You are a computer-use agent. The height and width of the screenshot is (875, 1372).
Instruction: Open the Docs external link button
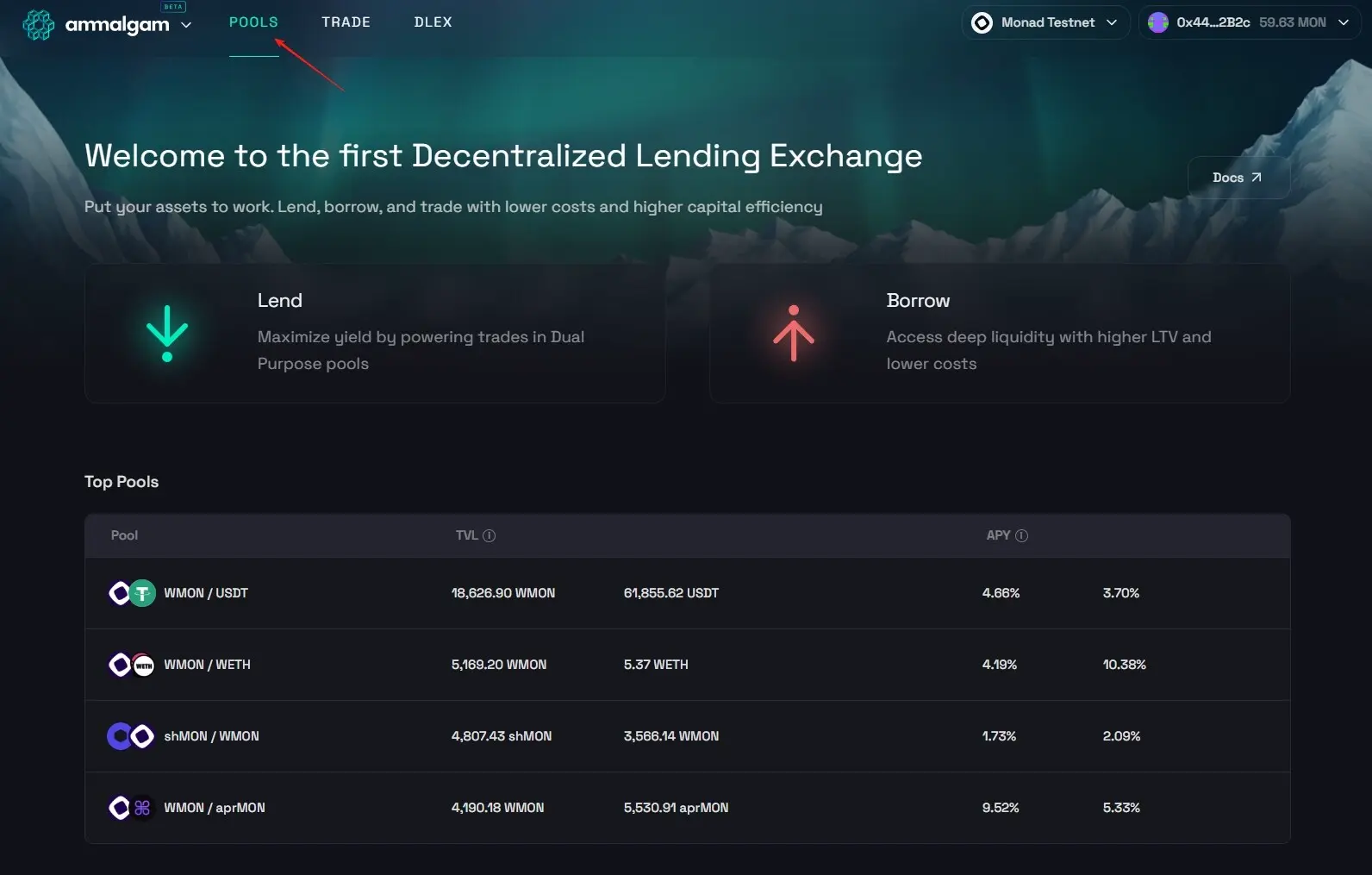[x=1238, y=178]
